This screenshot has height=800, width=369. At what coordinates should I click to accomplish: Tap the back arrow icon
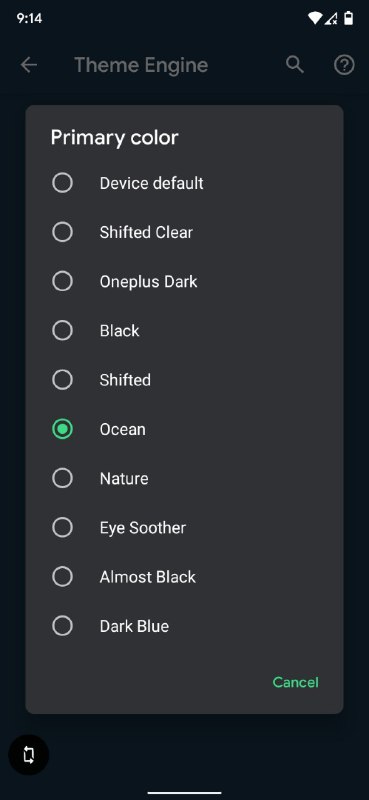pyautogui.click(x=29, y=65)
